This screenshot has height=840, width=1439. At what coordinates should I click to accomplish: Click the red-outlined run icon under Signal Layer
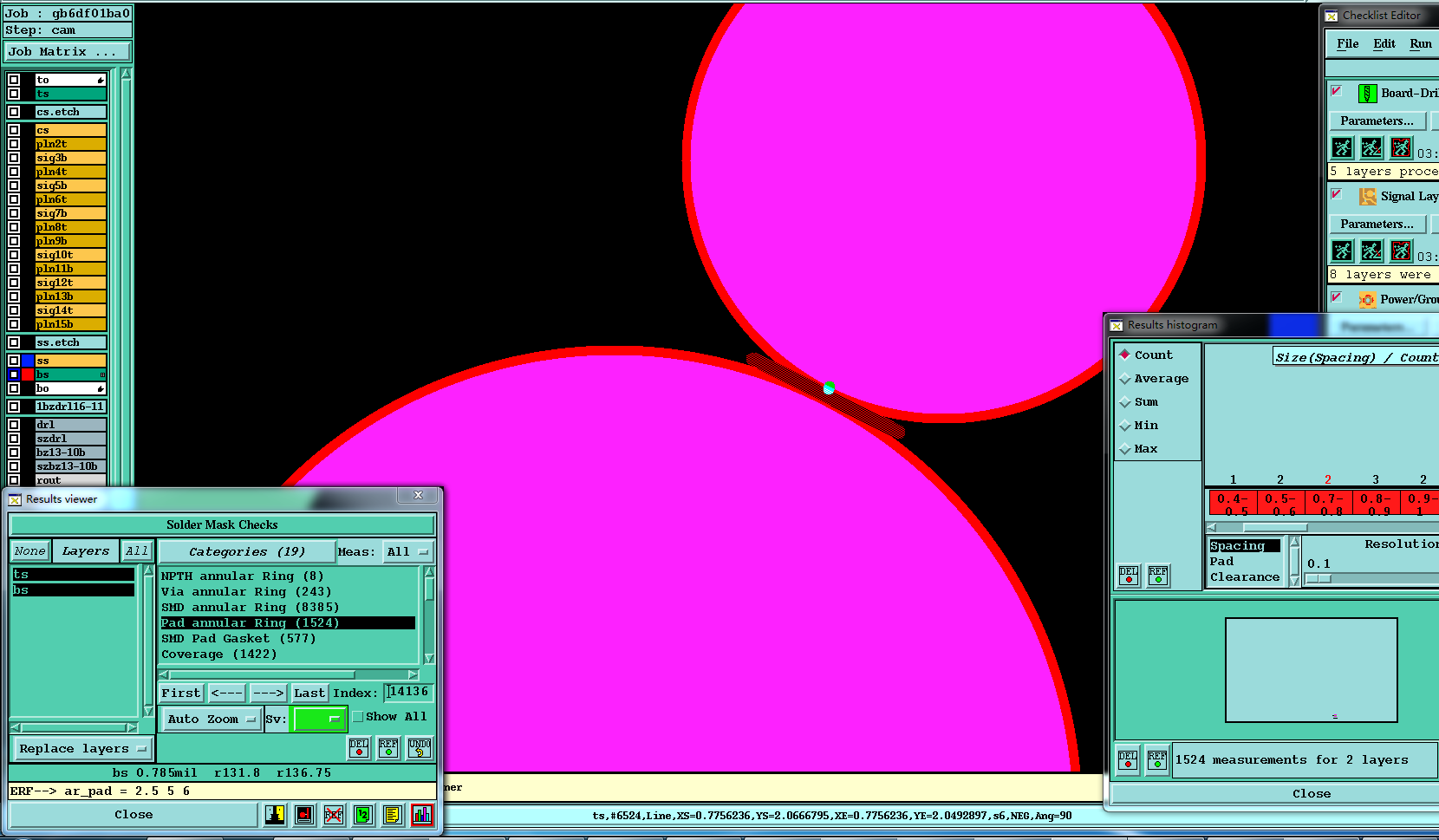1401,251
